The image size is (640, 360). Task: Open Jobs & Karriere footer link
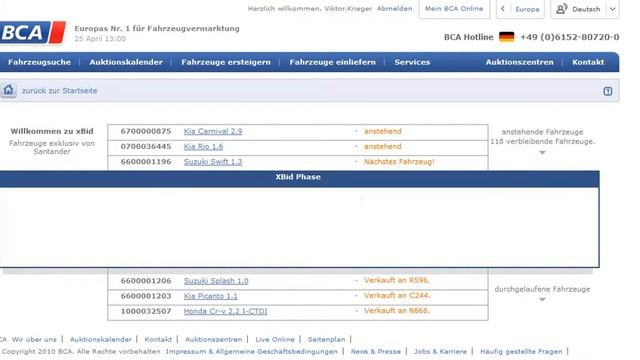[440, 351]
